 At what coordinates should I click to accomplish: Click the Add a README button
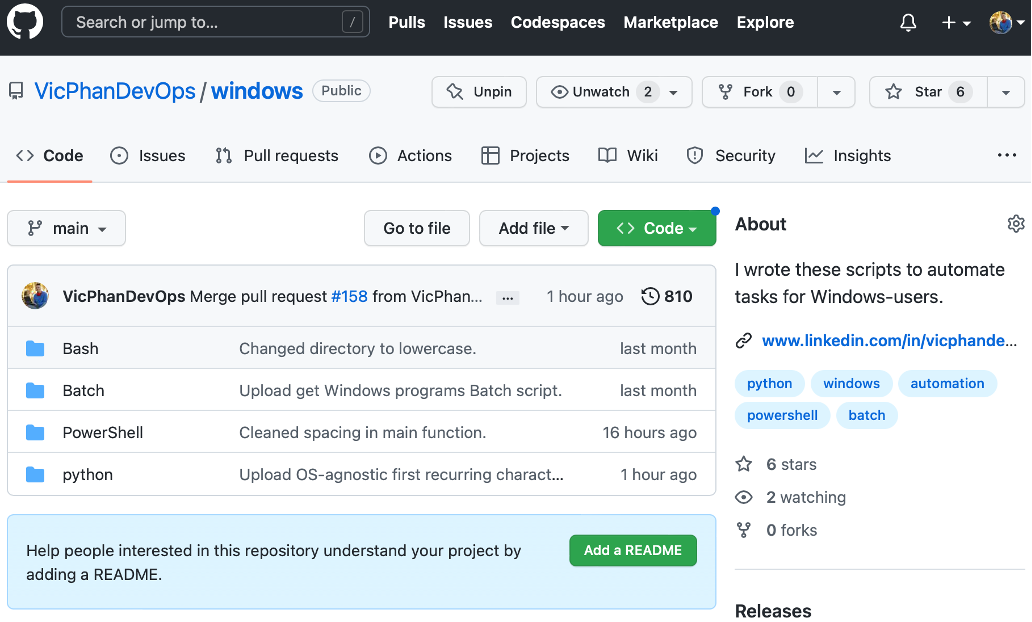(633, 551)
